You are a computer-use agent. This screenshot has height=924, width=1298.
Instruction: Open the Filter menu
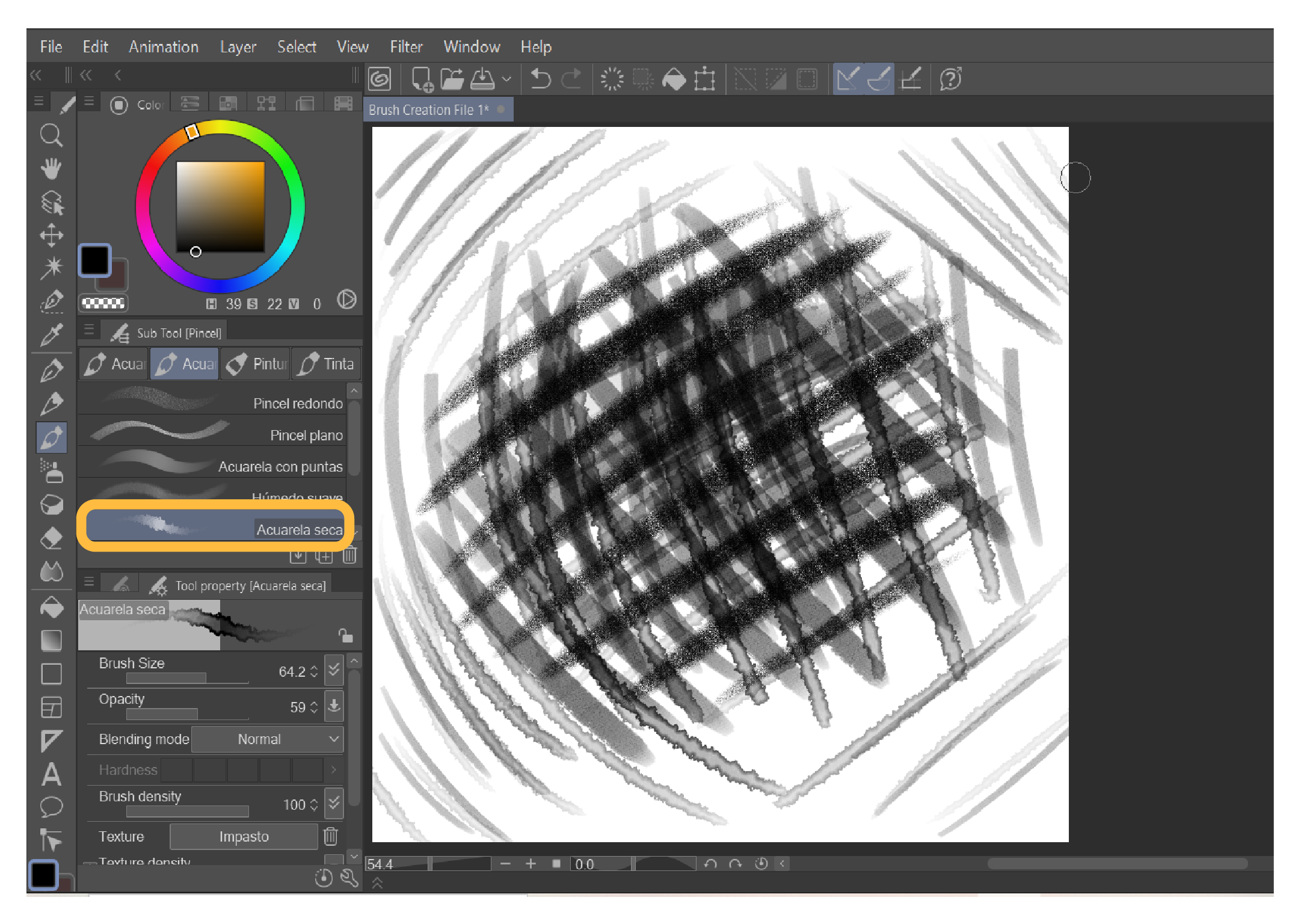pyautogui.click(x=406, y=47)
